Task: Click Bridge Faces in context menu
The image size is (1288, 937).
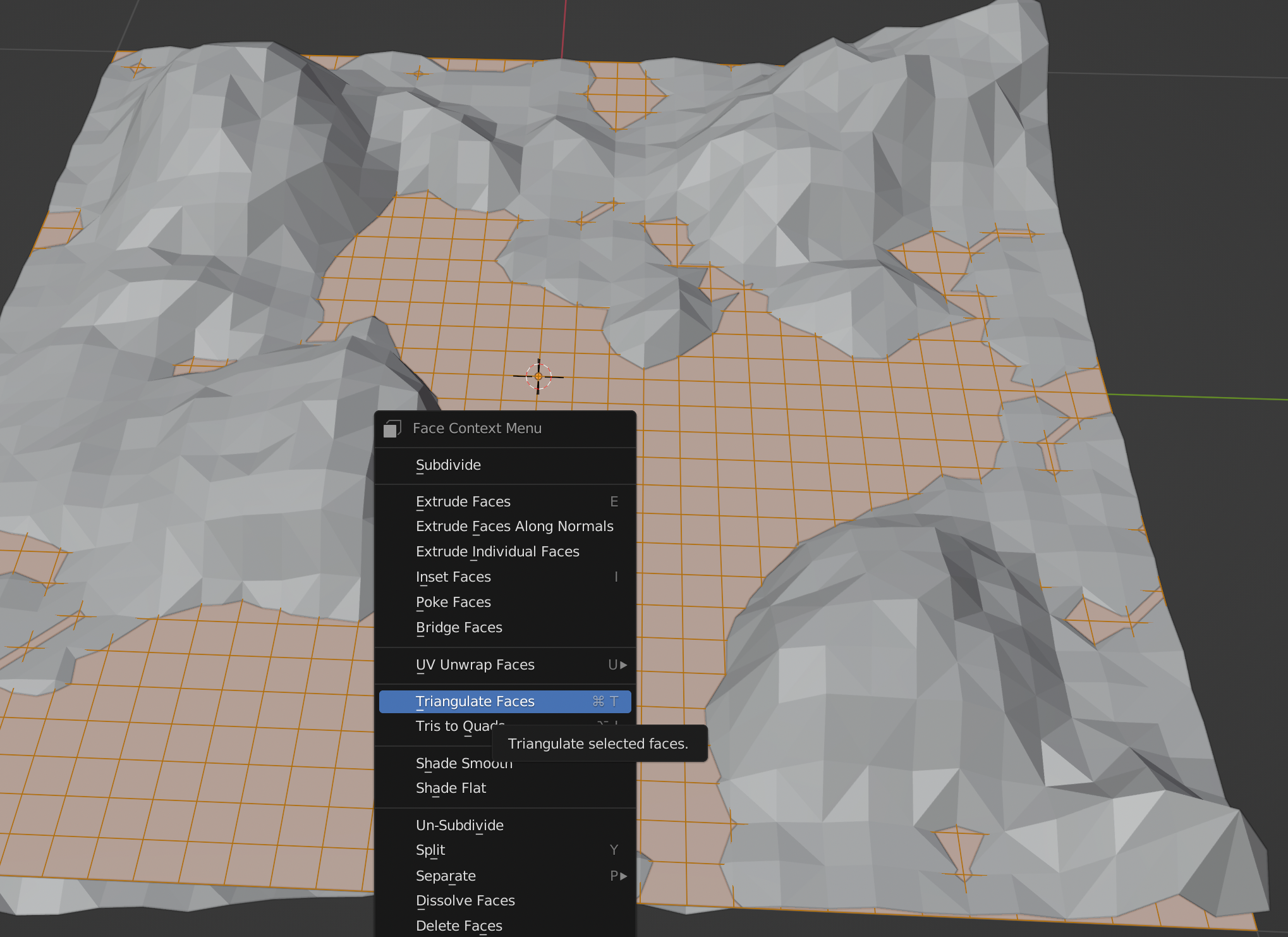Action: [x=459, y=628]
